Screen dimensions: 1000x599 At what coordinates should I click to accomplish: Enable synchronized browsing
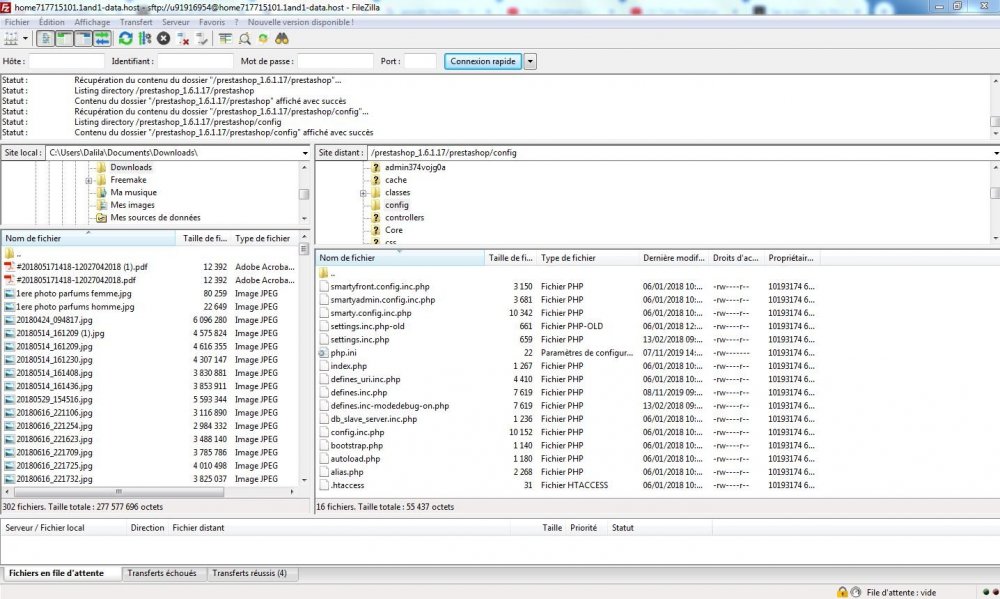pyautogui.click(x=263, y=38)
